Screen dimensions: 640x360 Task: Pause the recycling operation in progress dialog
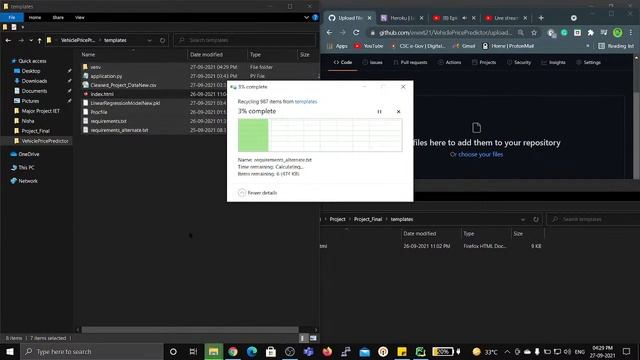[x=379, y=111]
